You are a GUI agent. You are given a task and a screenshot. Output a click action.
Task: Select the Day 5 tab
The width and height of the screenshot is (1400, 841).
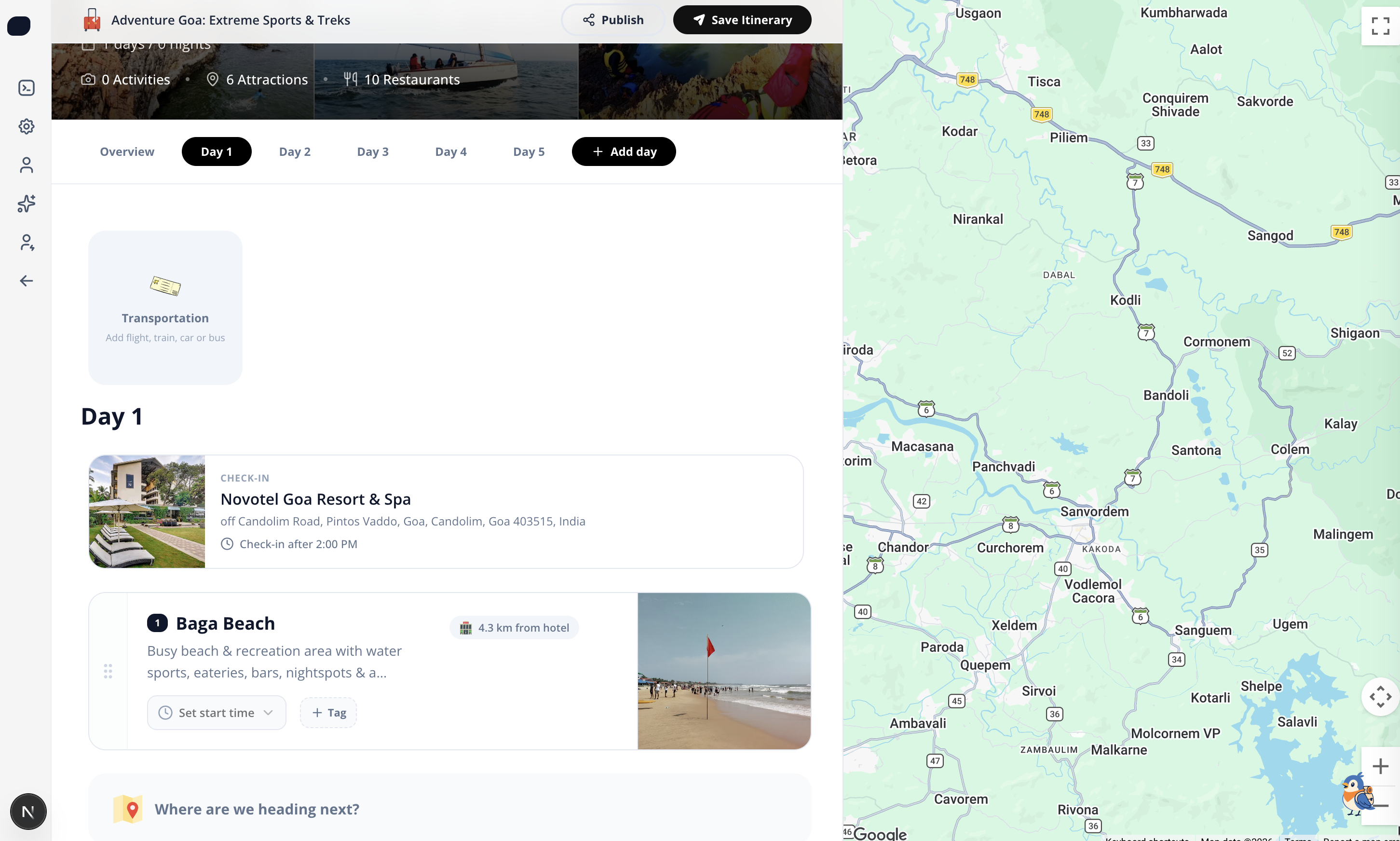529,152
